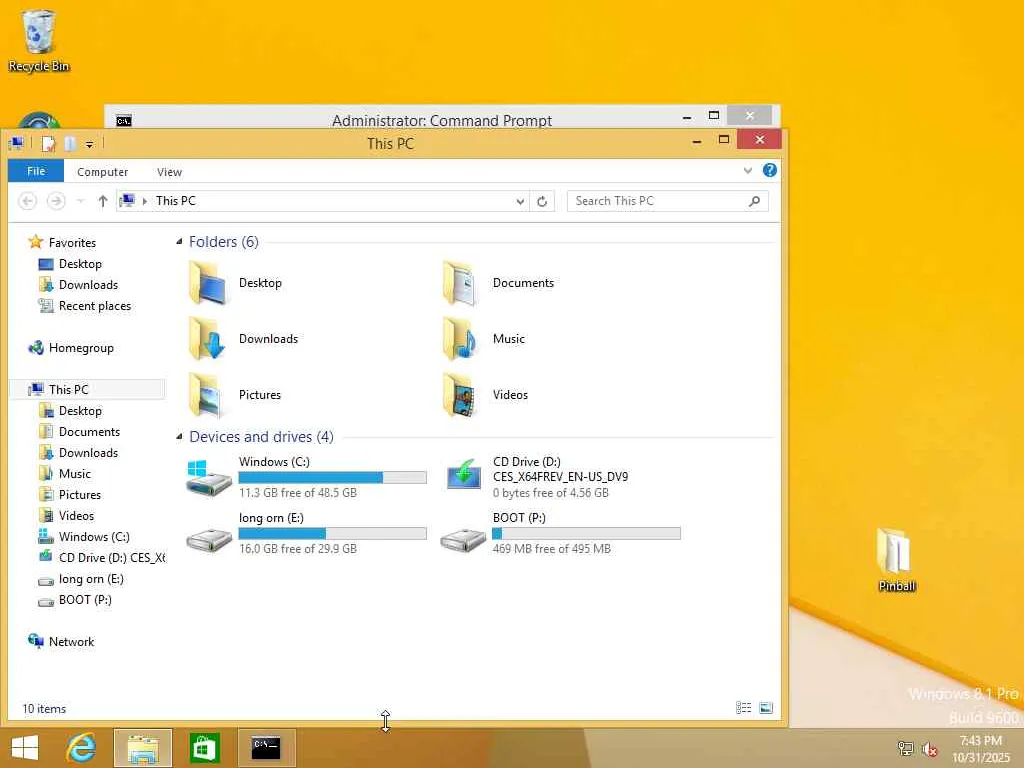The image size is (1024, 768).
Task: Click the Search This PC field
Action: pos(667,201)
